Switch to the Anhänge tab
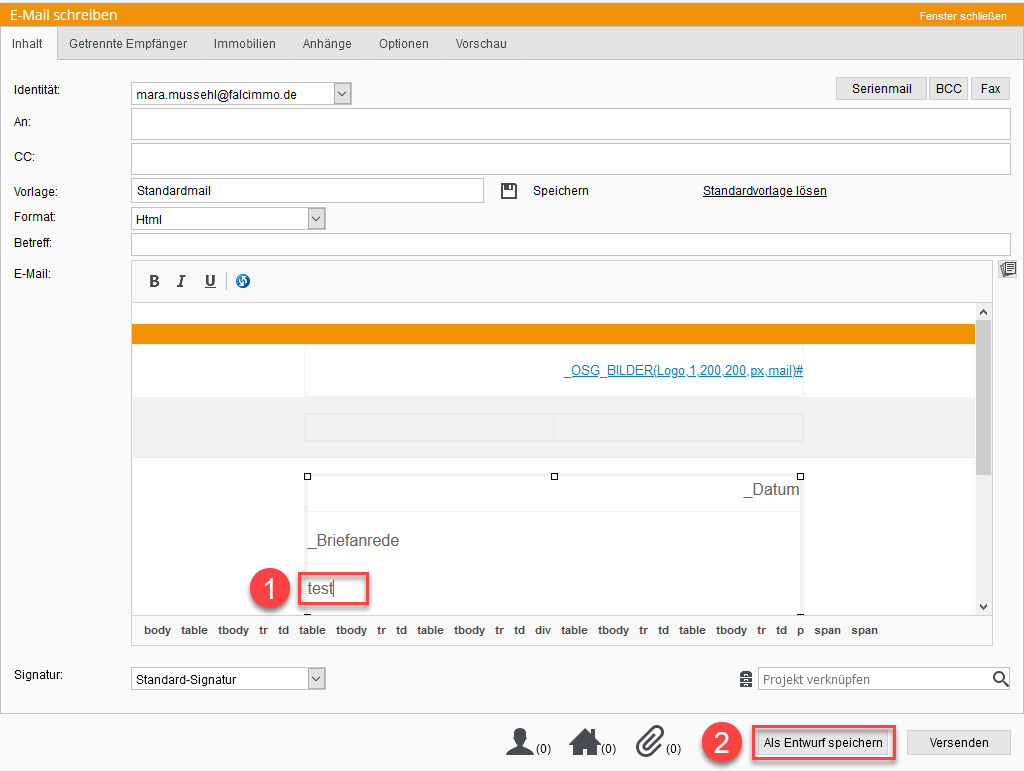This screenshot has width=1024, height=771. (x=327, y=44)
